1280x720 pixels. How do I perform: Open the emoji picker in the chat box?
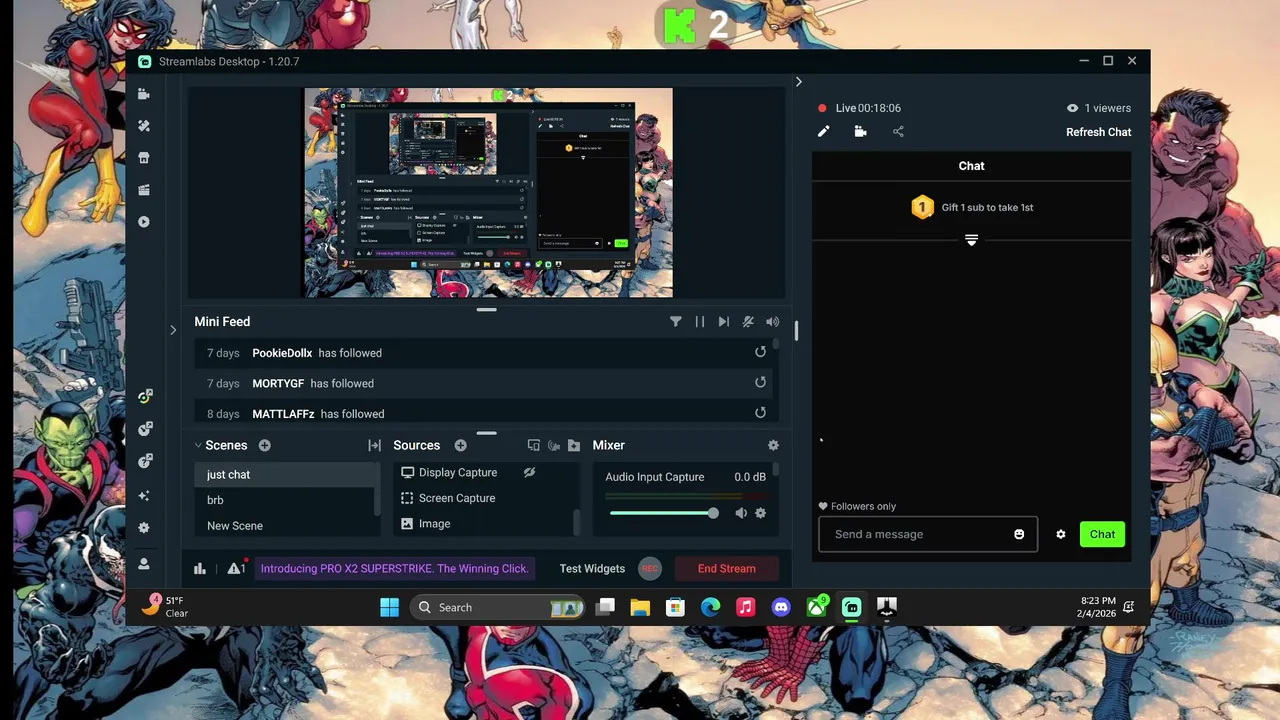pos(1019,534)
